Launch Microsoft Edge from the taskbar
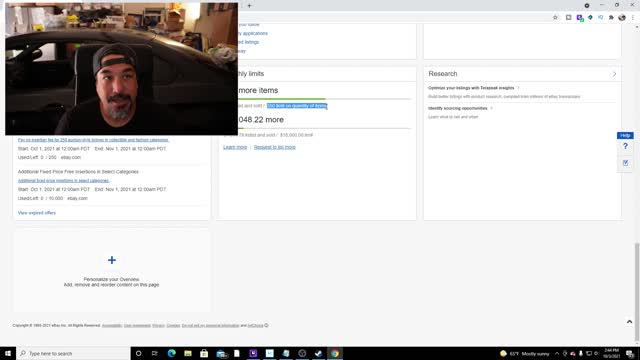The height and width of the screenshot is (360, 640). 171,353
